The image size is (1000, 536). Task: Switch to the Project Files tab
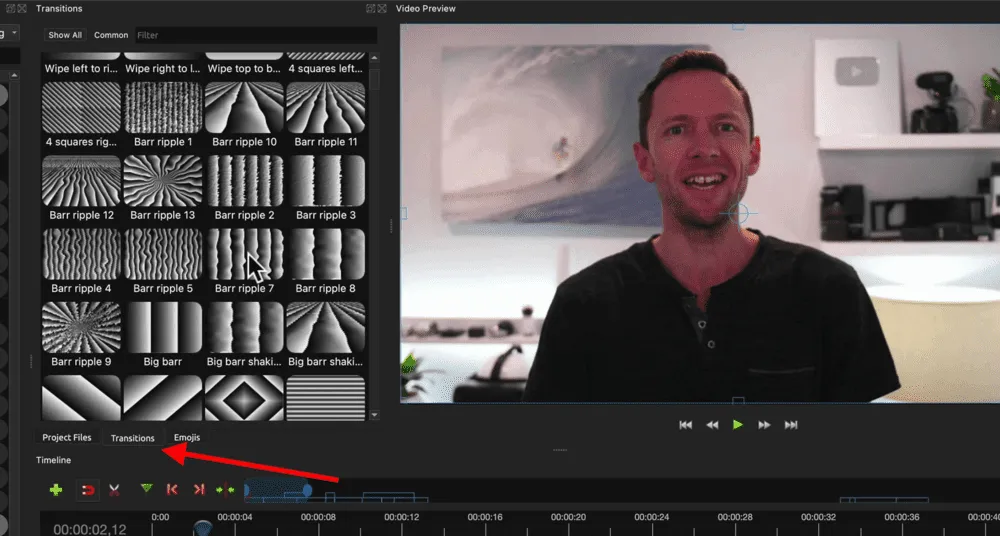pyautogui.click(x=67, y=438)
